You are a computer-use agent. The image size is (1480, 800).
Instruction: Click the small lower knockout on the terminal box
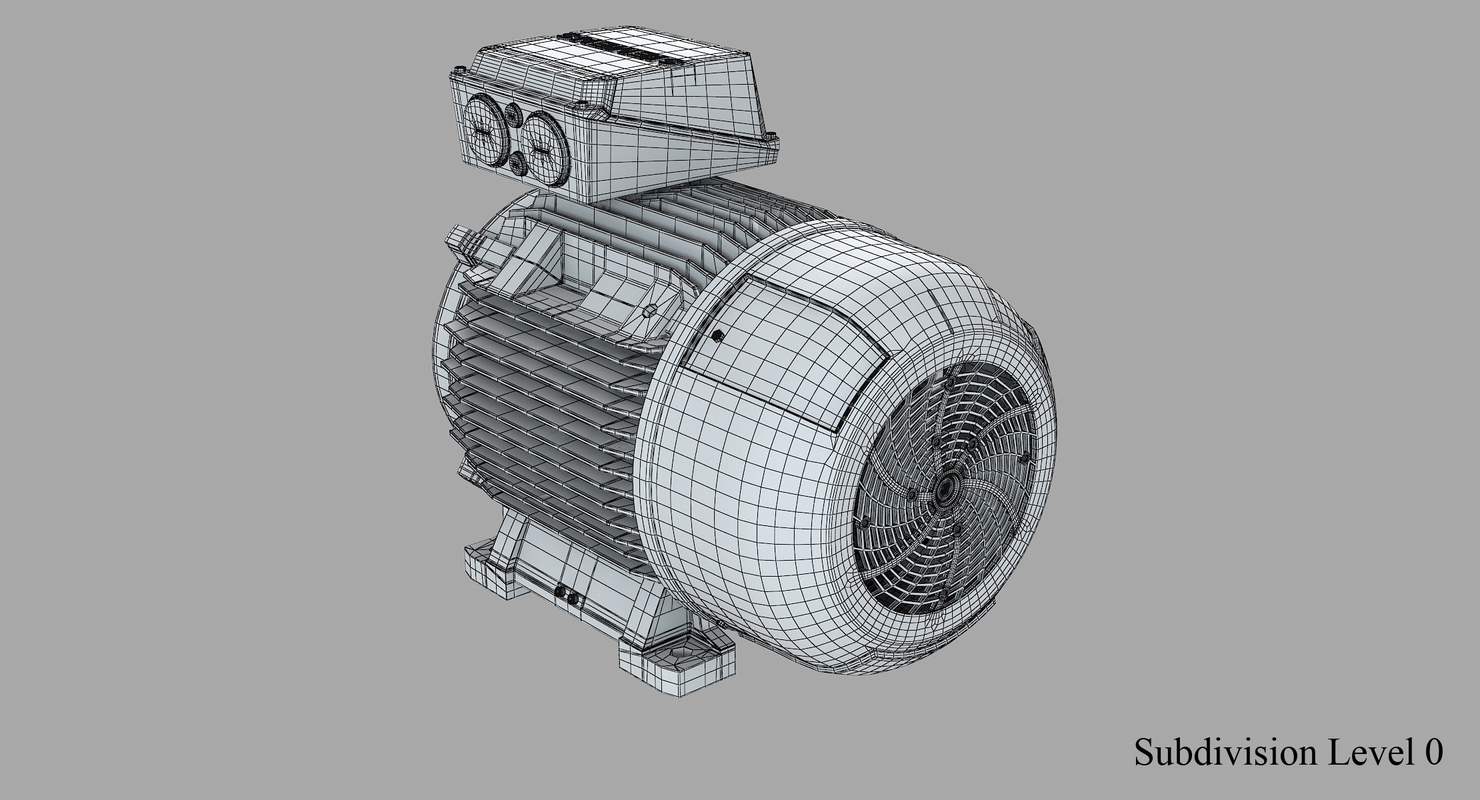517,163
